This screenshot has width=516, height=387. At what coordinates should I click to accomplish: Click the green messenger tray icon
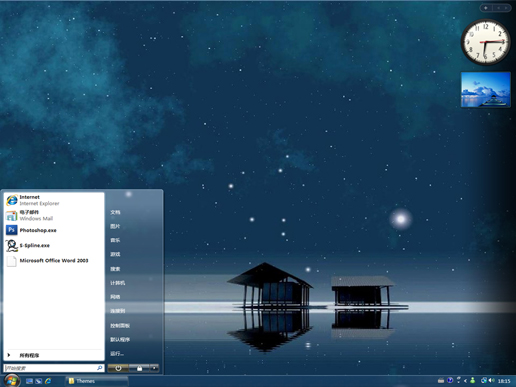(473, 380)
